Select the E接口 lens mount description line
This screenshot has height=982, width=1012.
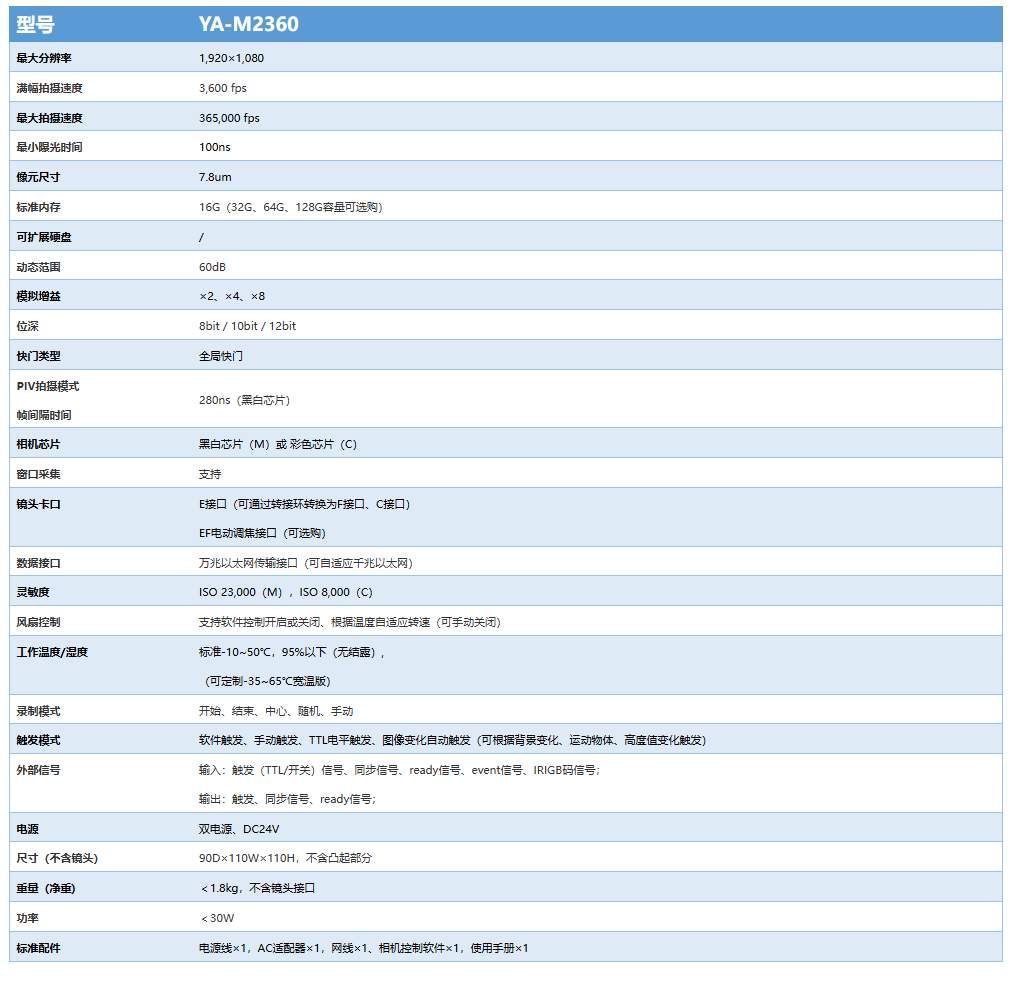tap(305, 505)
